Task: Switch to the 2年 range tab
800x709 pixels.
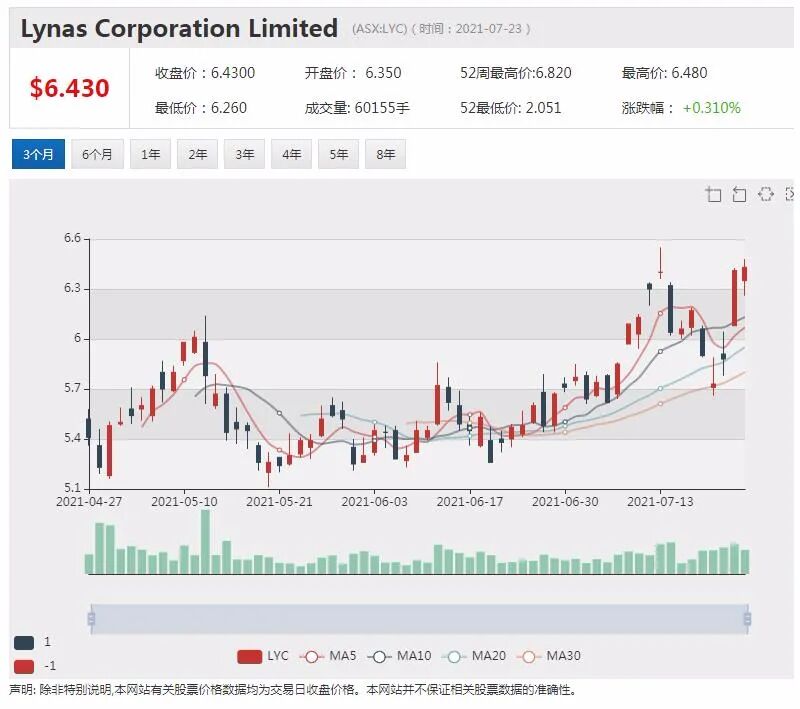Action: [197, 154]
